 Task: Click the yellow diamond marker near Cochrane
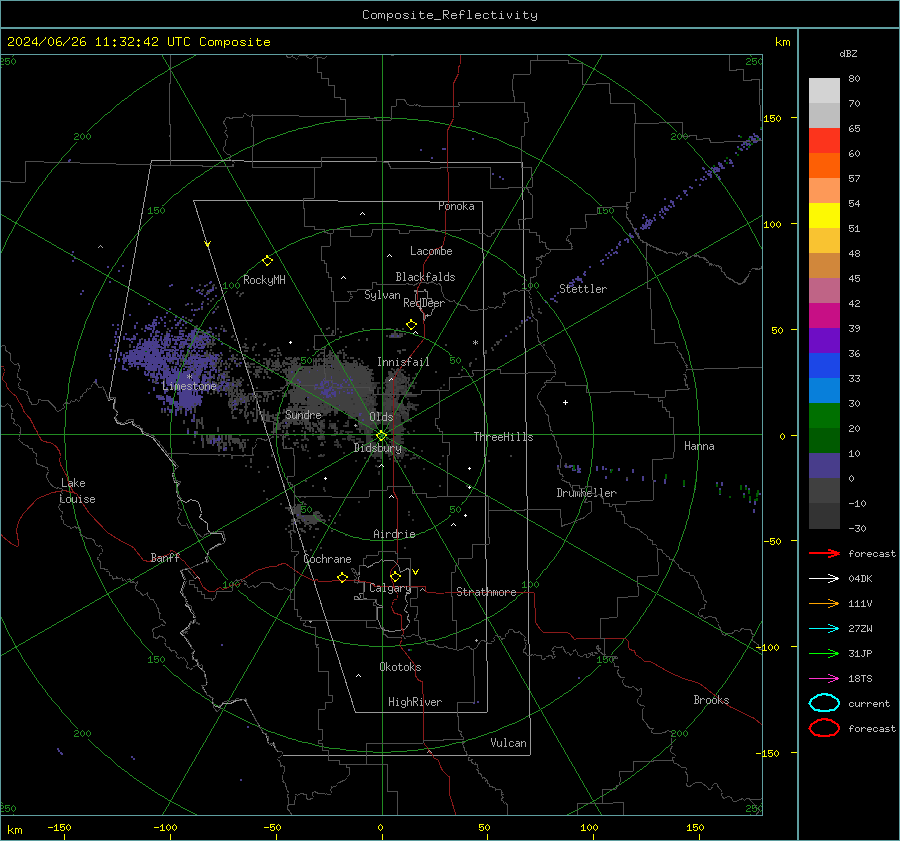click(x=342, y=577)
